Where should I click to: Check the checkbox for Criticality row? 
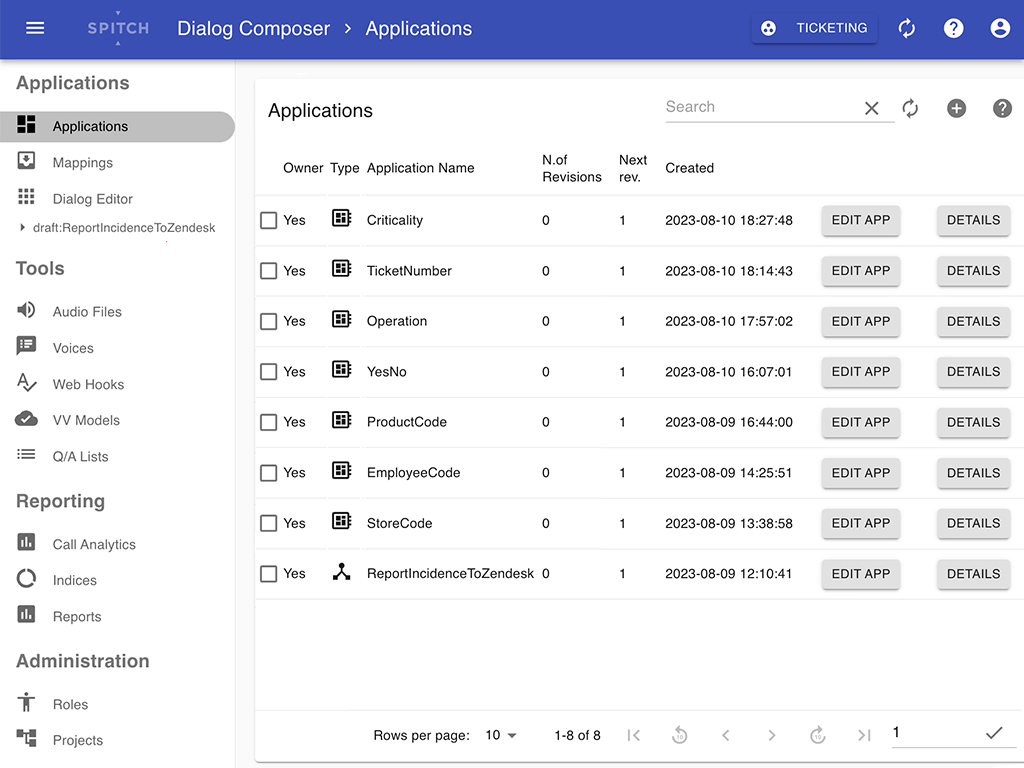(x=268, y=220)
